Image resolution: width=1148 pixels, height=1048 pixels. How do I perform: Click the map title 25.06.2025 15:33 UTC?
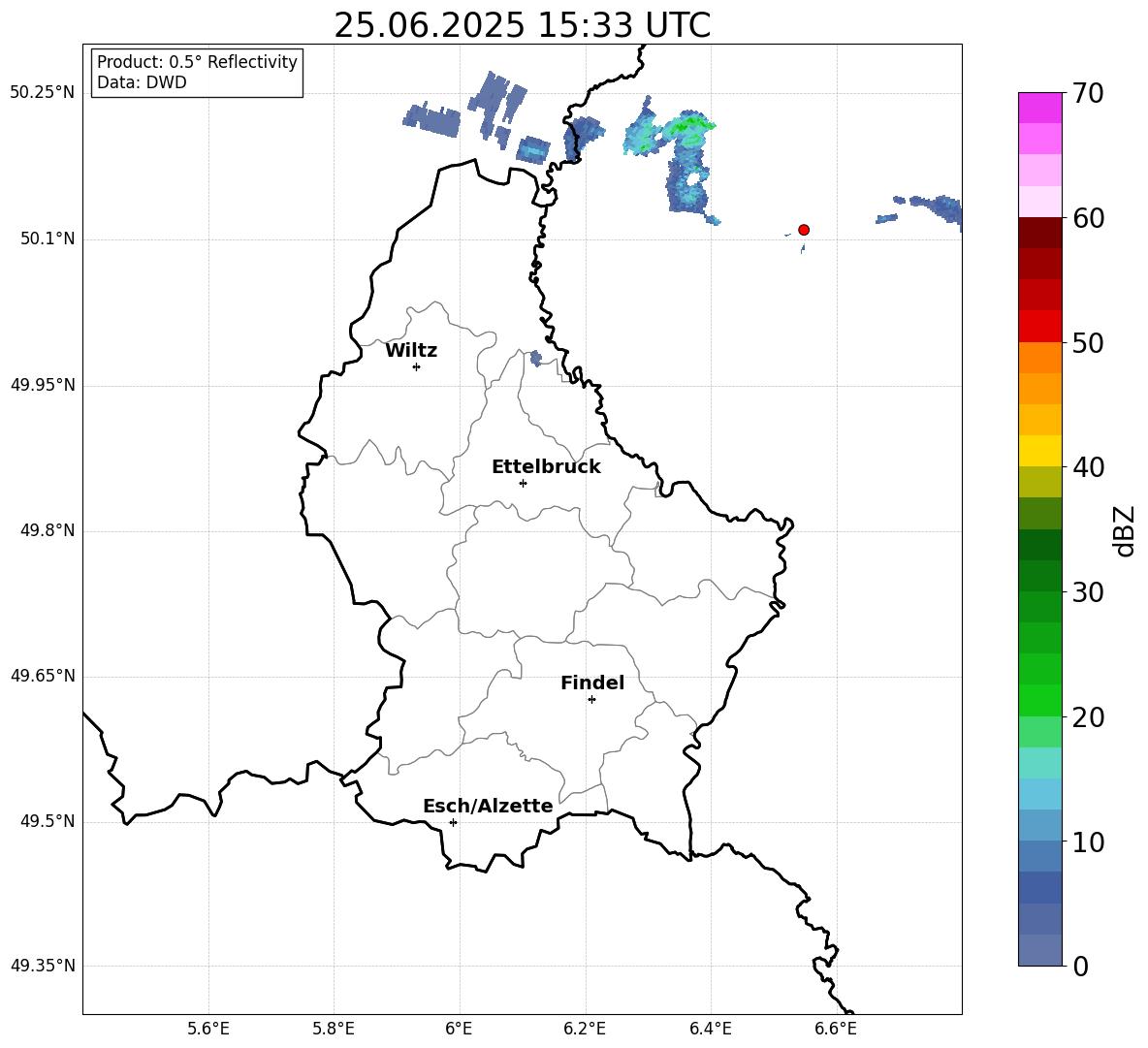coord(522,25)
